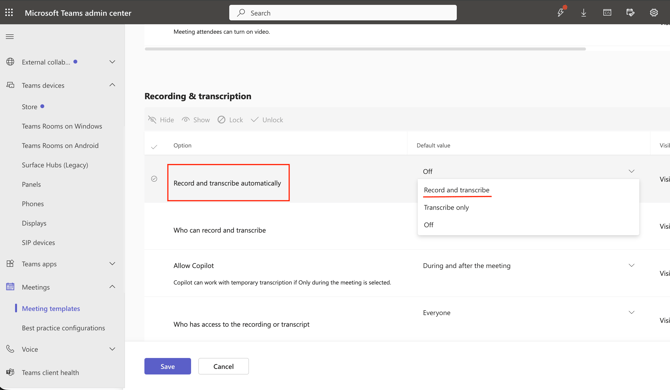
Task: Click Who has access to recording row
Action: click(241, 325)
